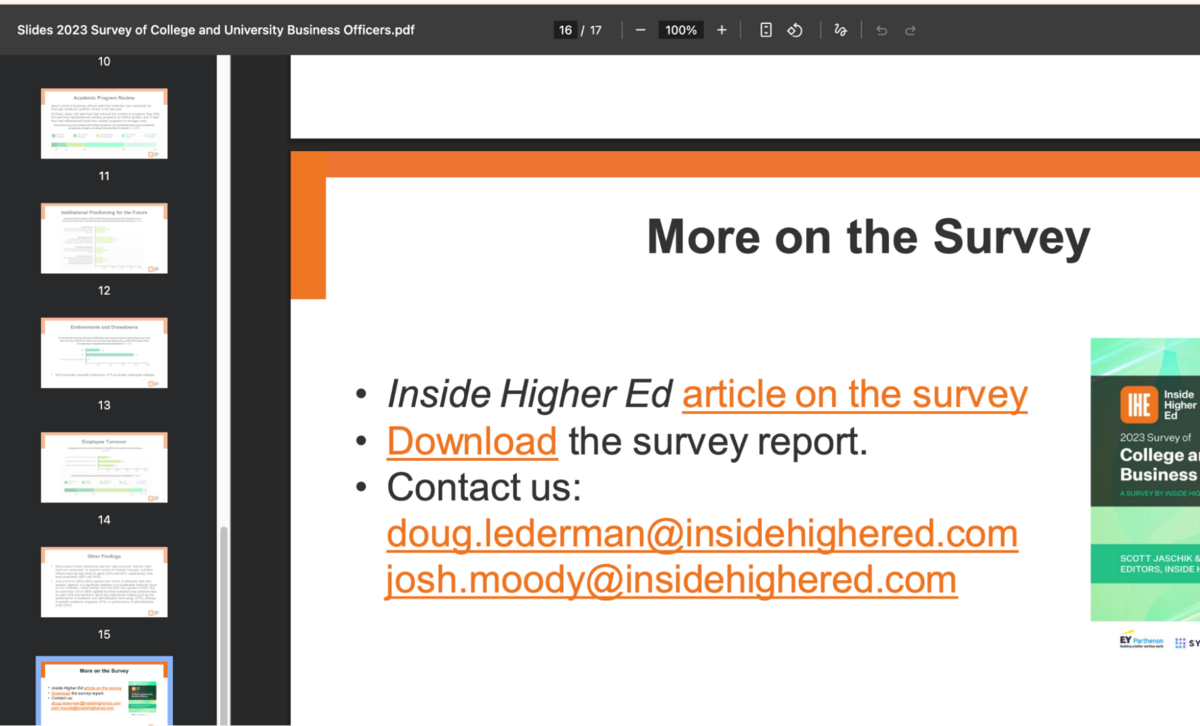Screen dimensions: 1200x726
Task: Click the page number input field
Action: click(x=564, y=29)
